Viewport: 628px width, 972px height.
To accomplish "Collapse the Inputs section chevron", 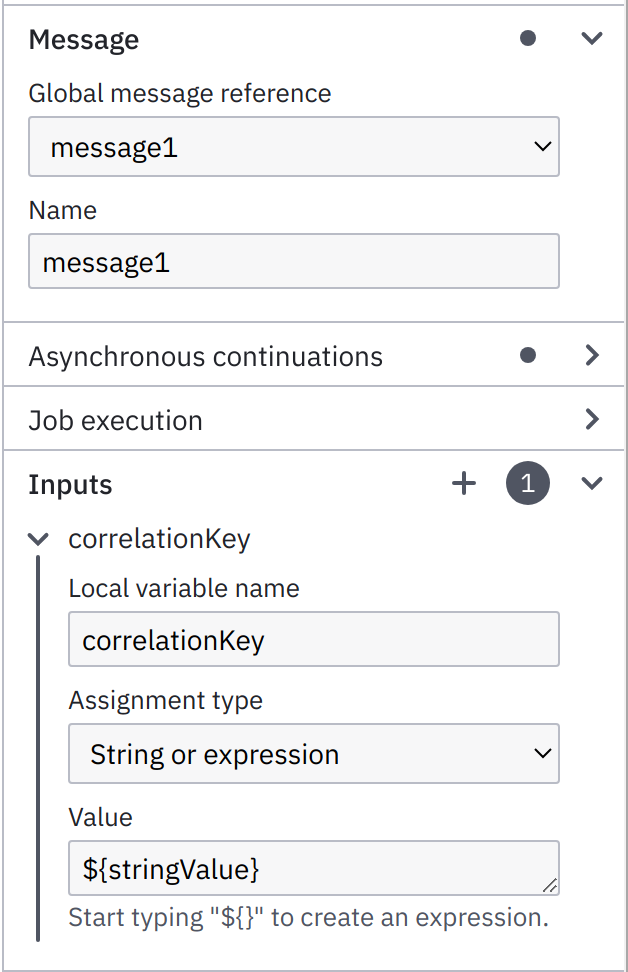I will [592, 483].
